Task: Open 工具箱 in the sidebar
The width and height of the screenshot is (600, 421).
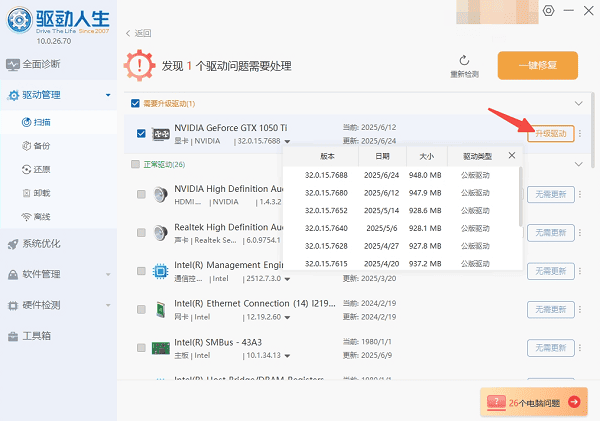Action: point(36,335)
